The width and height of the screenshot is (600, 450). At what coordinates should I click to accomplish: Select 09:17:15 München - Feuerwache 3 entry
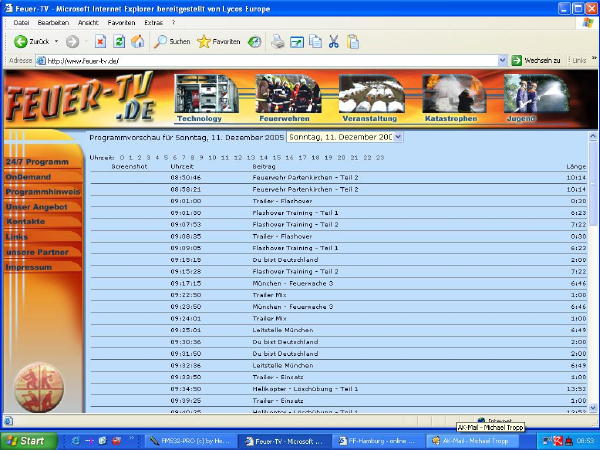(339, 284)
